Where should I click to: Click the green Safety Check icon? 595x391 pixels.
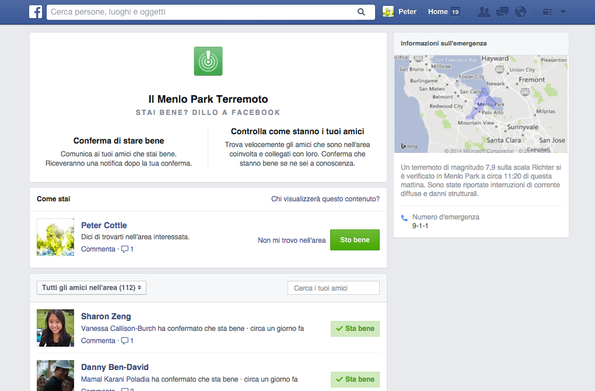tap(208, 61)
